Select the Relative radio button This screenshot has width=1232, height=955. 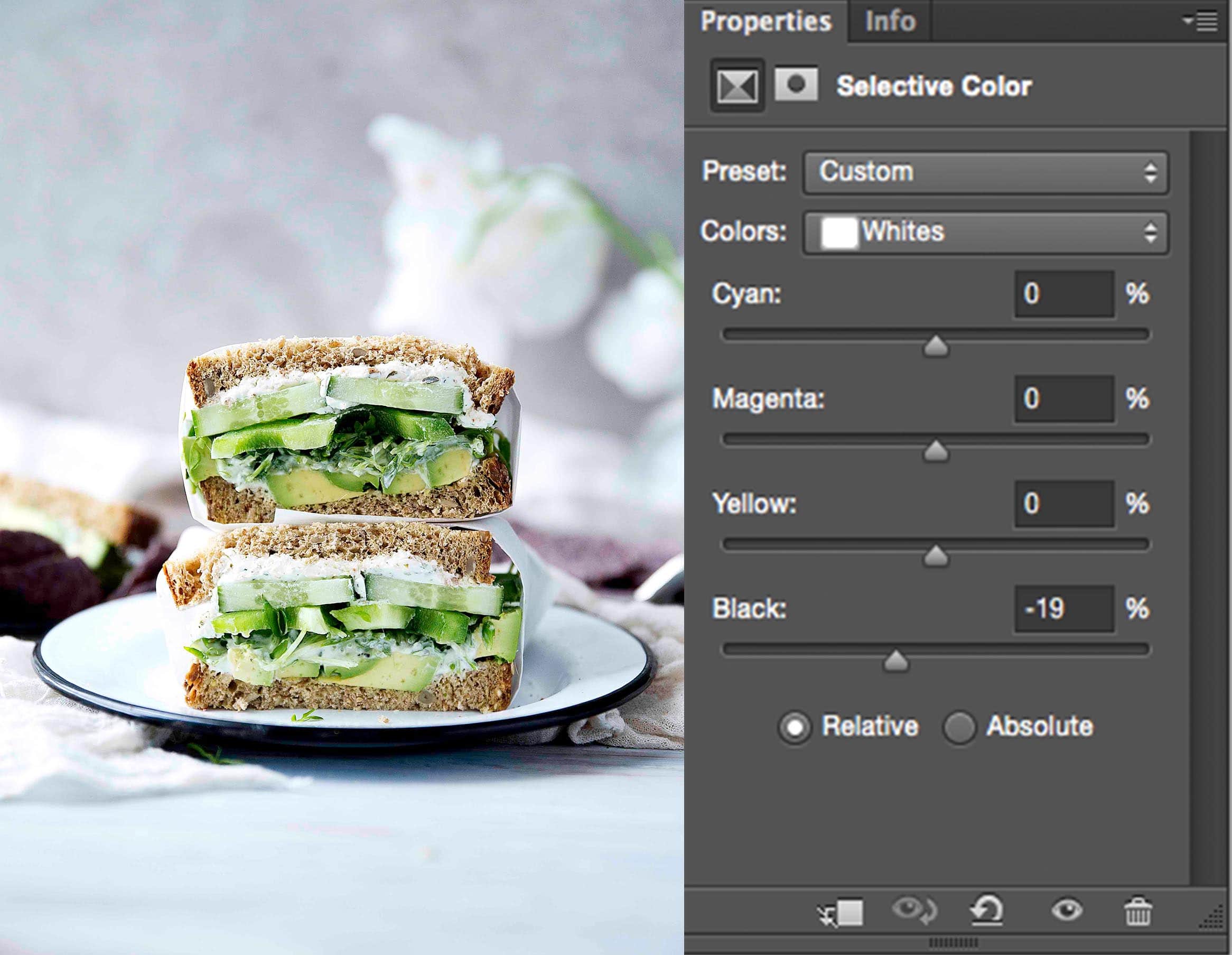tap(795, 727)
